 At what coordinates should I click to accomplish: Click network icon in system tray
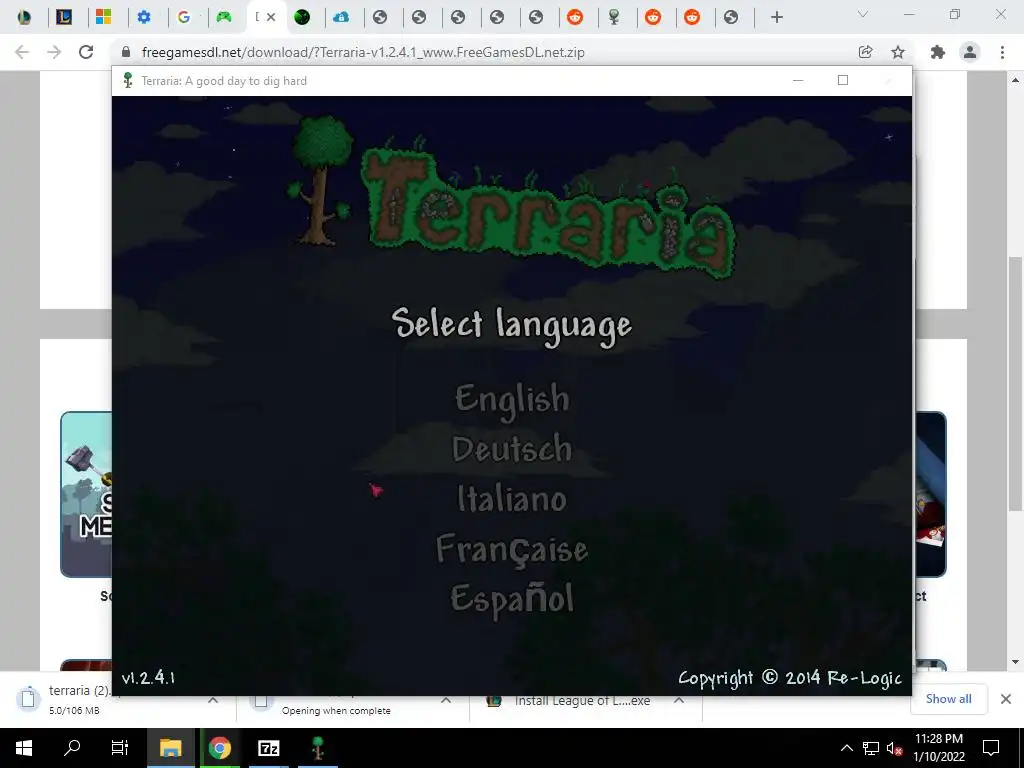click(871, 748)
